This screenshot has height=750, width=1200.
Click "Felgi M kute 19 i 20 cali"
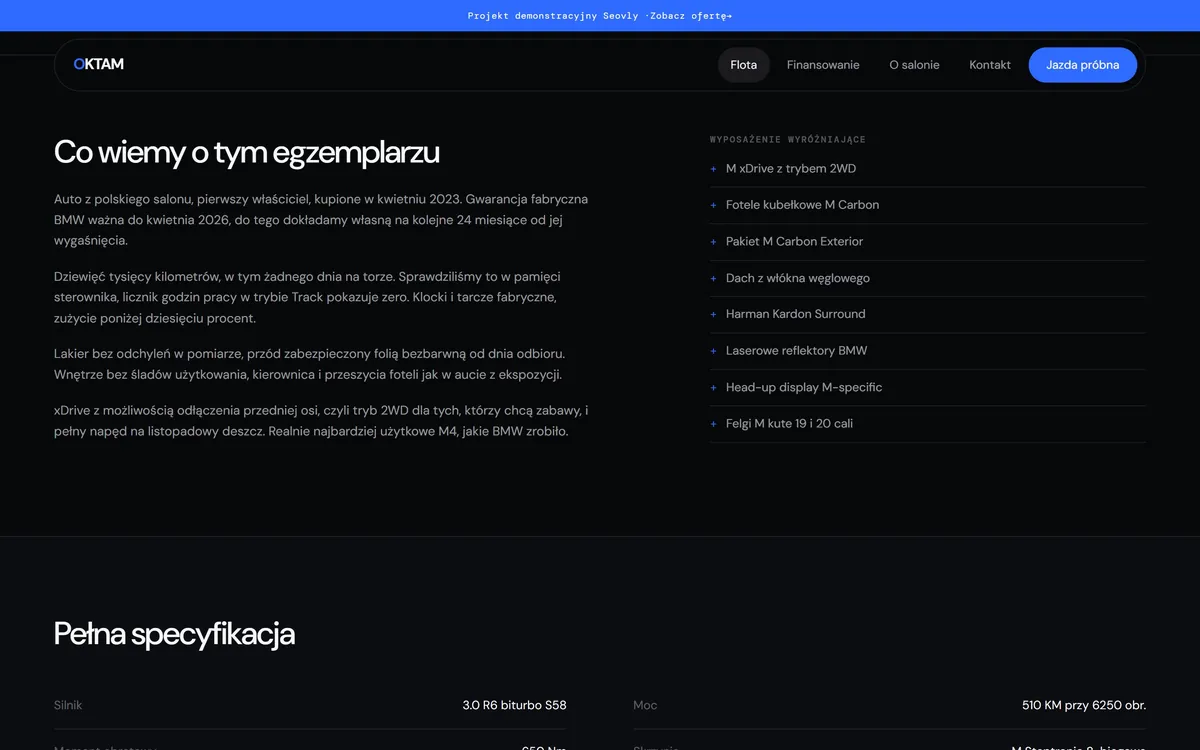pos(928,424)
